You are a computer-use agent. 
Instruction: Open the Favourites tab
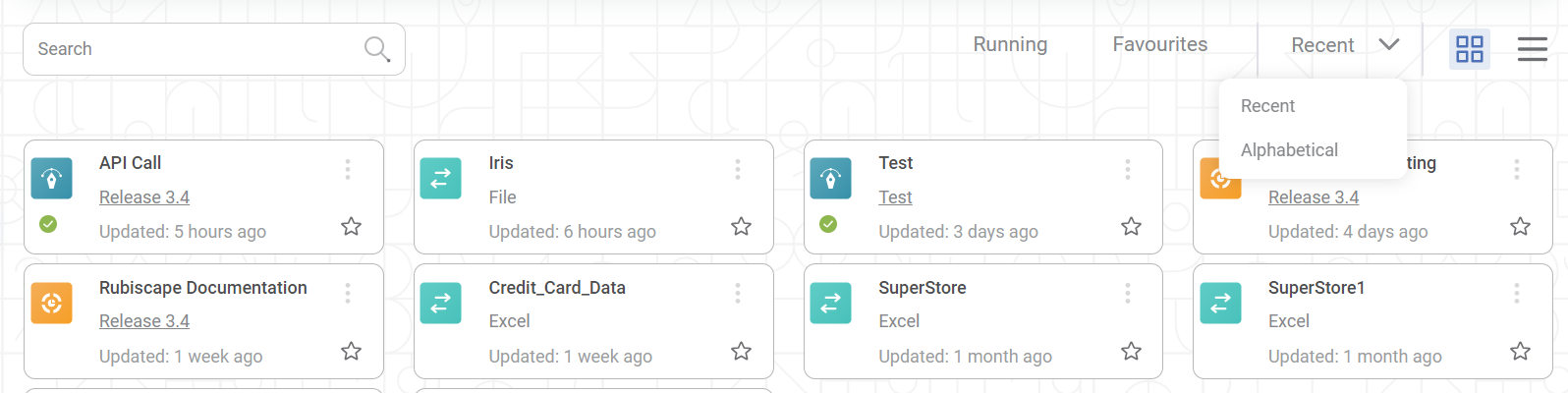(x=1159, y=44)
